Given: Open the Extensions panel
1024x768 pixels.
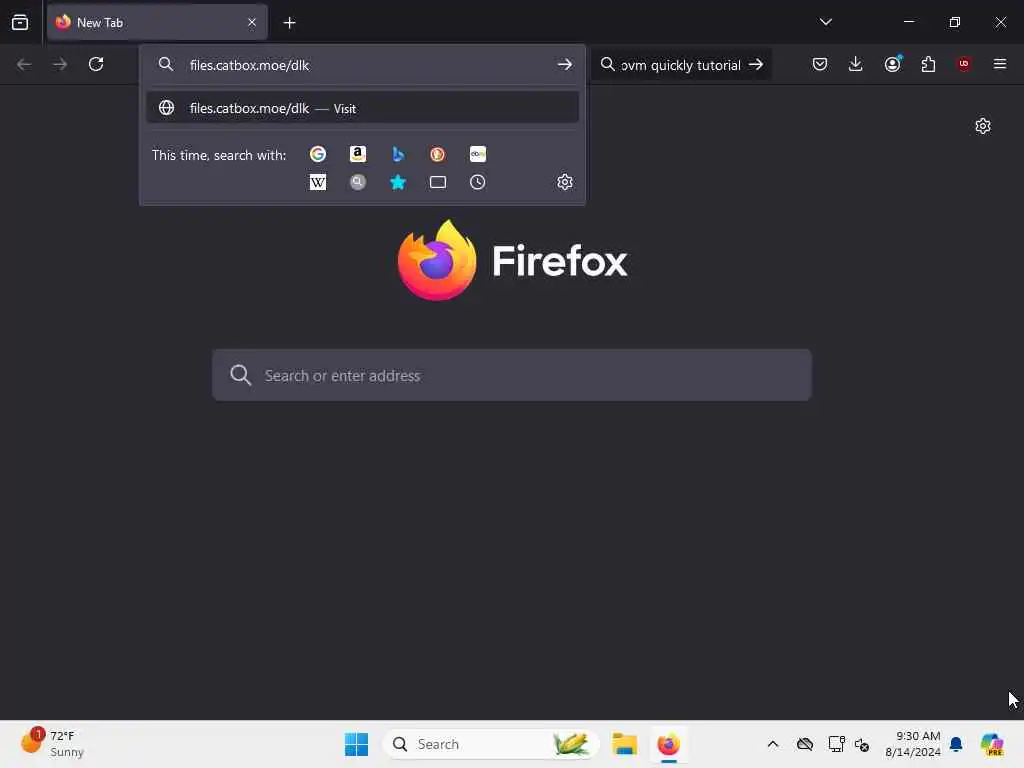Looking at the screenshot, I should [x=928, y=64].
